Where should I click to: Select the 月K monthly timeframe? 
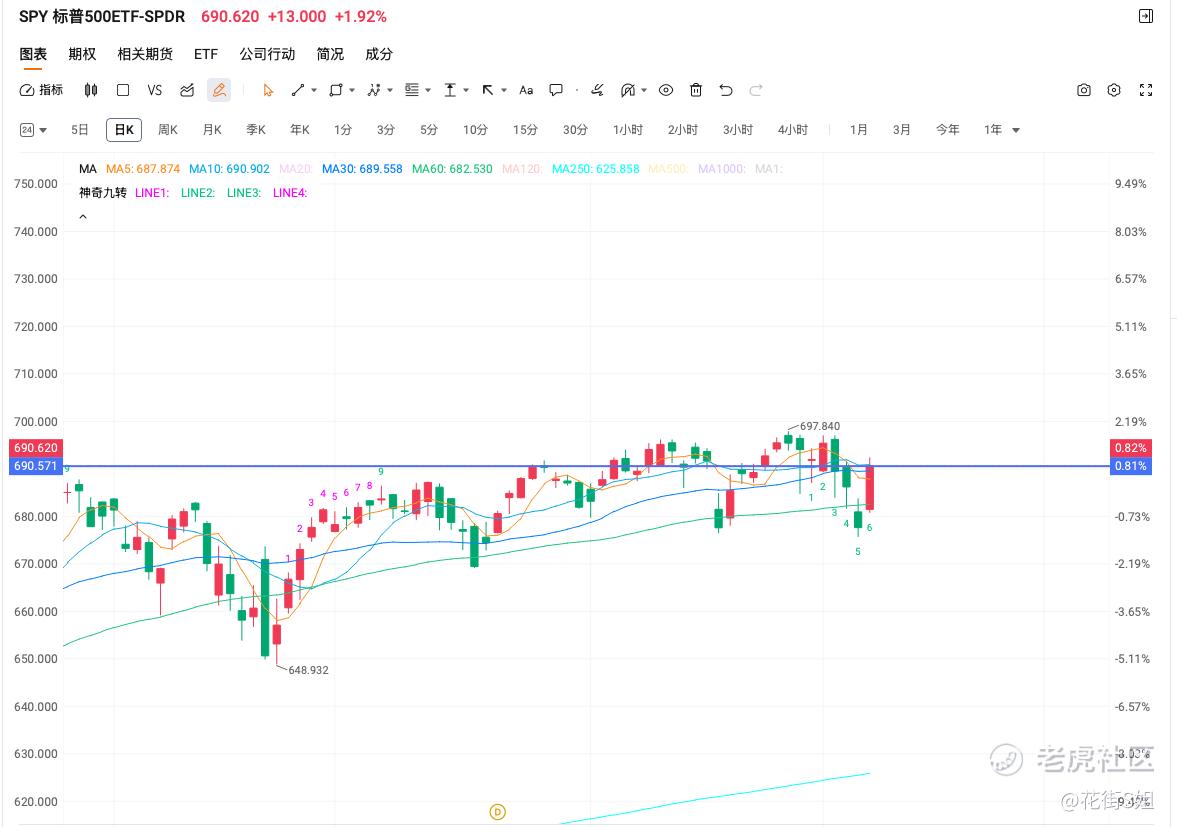click(x=212, y=130)
